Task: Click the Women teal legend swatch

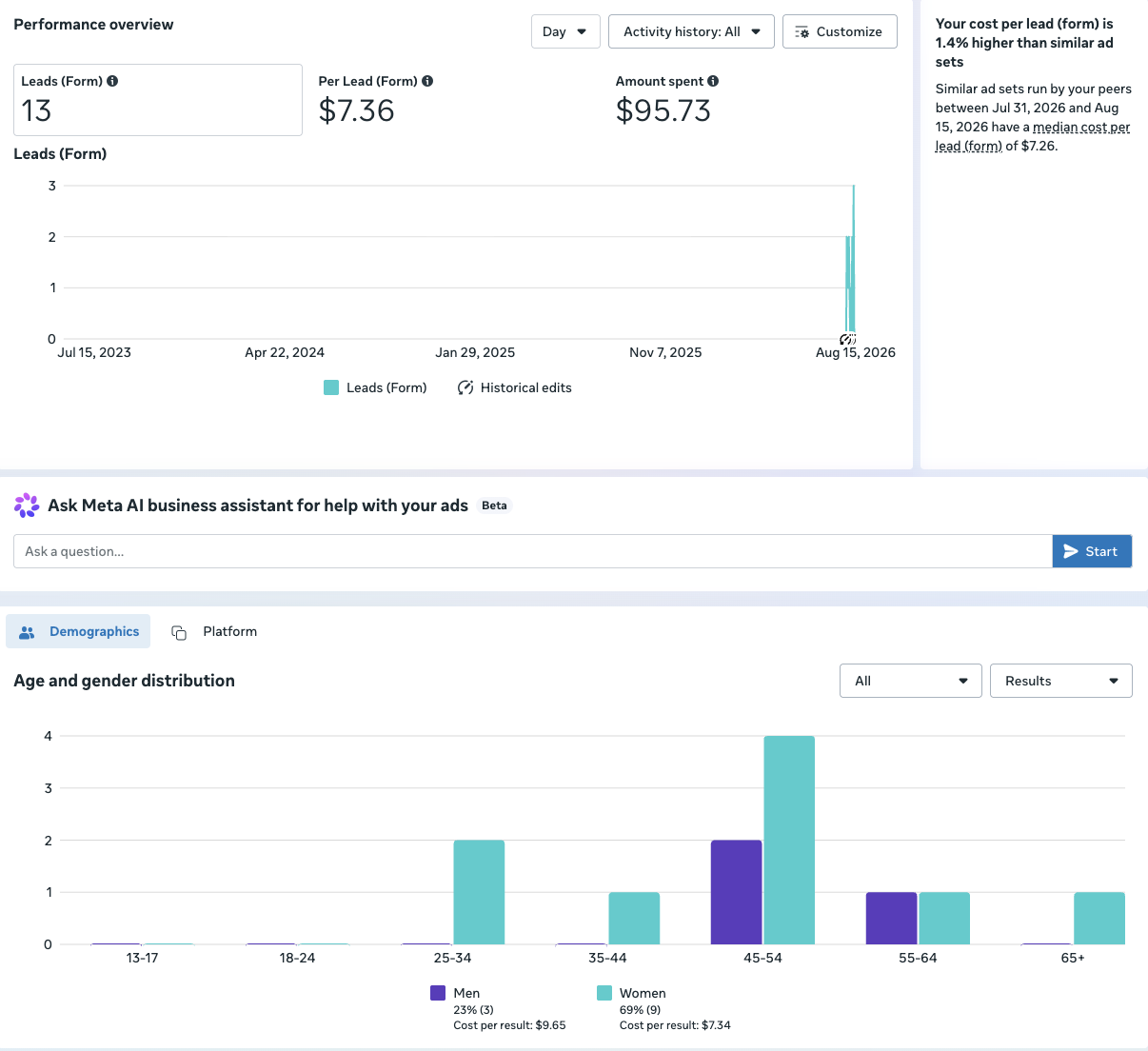Action: [x=604, y=993]
